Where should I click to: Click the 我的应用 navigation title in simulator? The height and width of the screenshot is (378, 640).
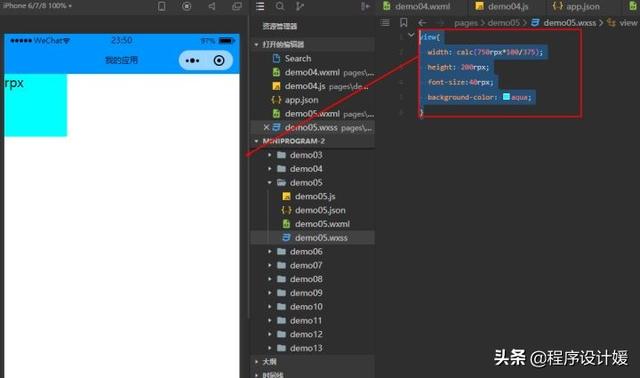point(122,60)
